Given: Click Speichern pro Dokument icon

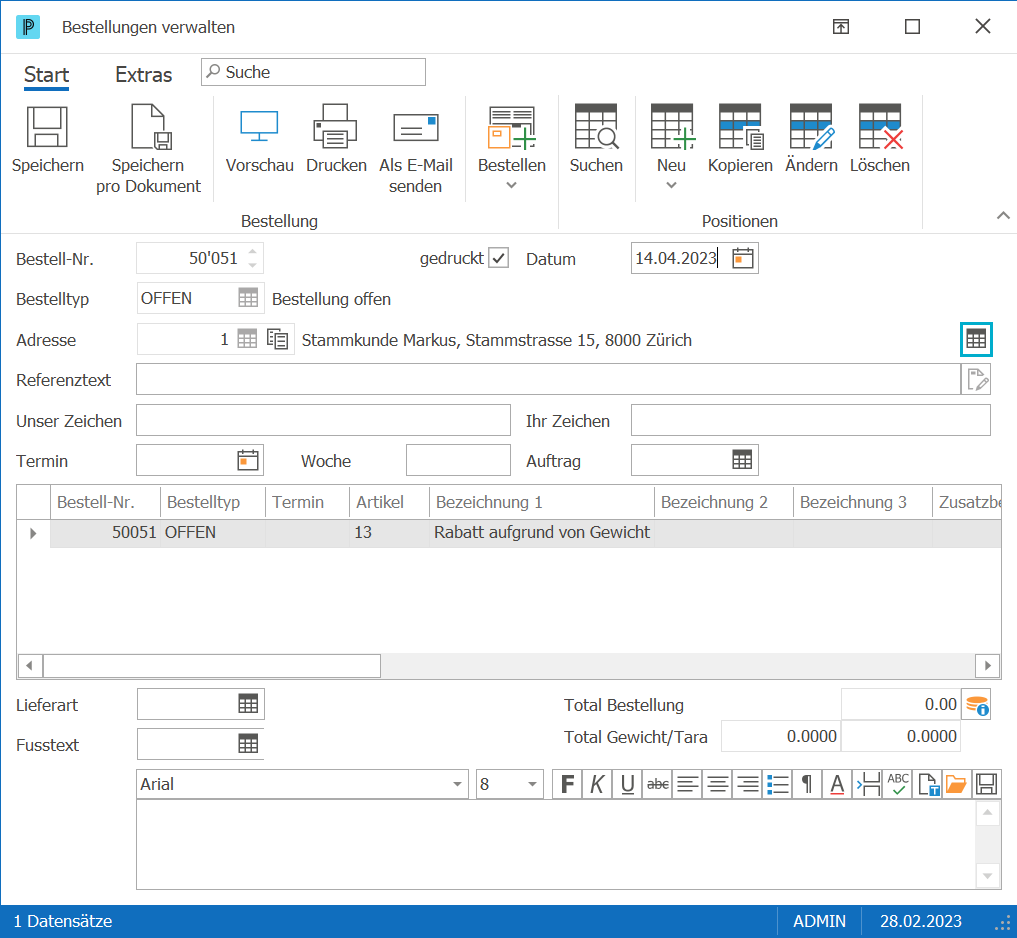Looking at the screenshot, I should 151,127.
